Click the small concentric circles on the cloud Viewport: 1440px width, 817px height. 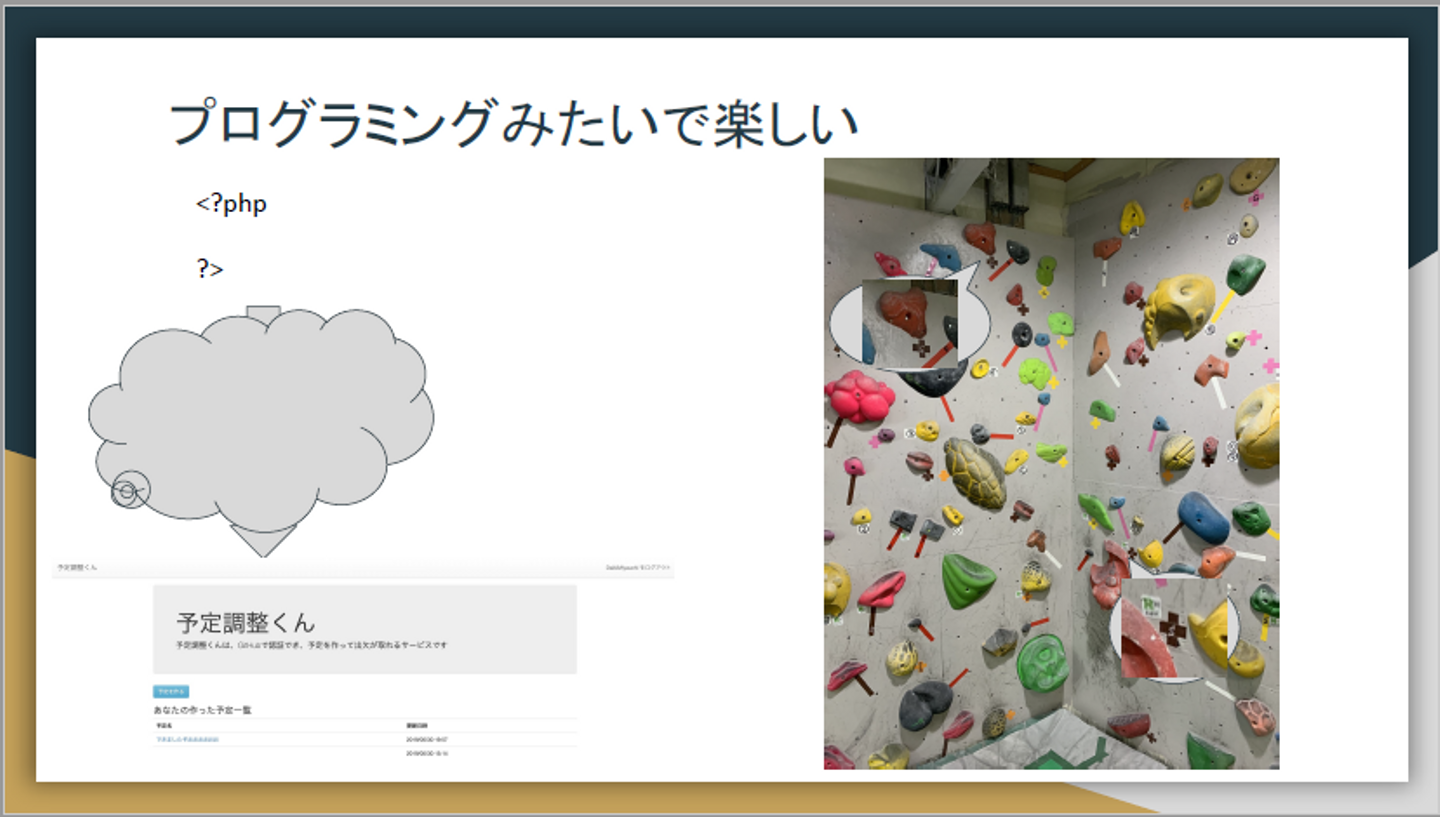click(128, 490)
